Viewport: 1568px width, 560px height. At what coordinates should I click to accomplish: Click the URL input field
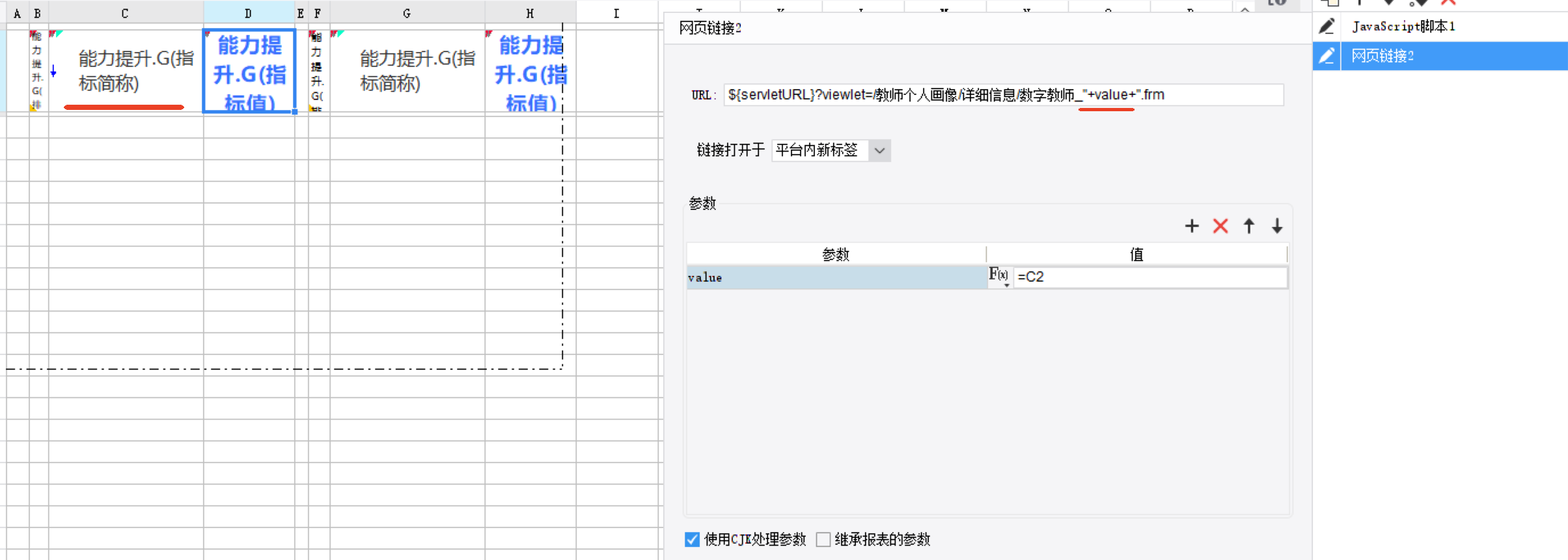(x=1003, y=95)
